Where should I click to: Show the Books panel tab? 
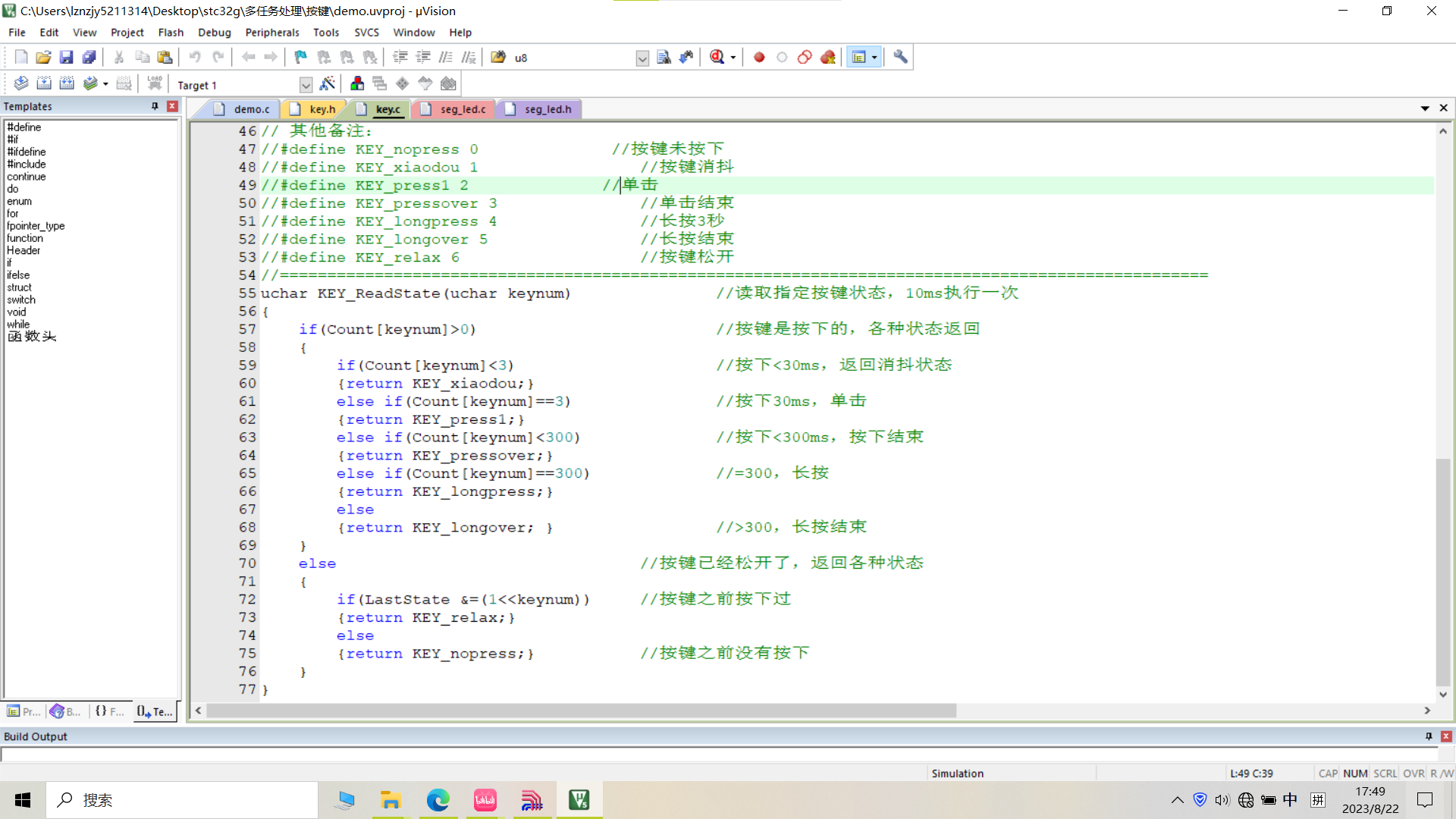tap(65, 711)
